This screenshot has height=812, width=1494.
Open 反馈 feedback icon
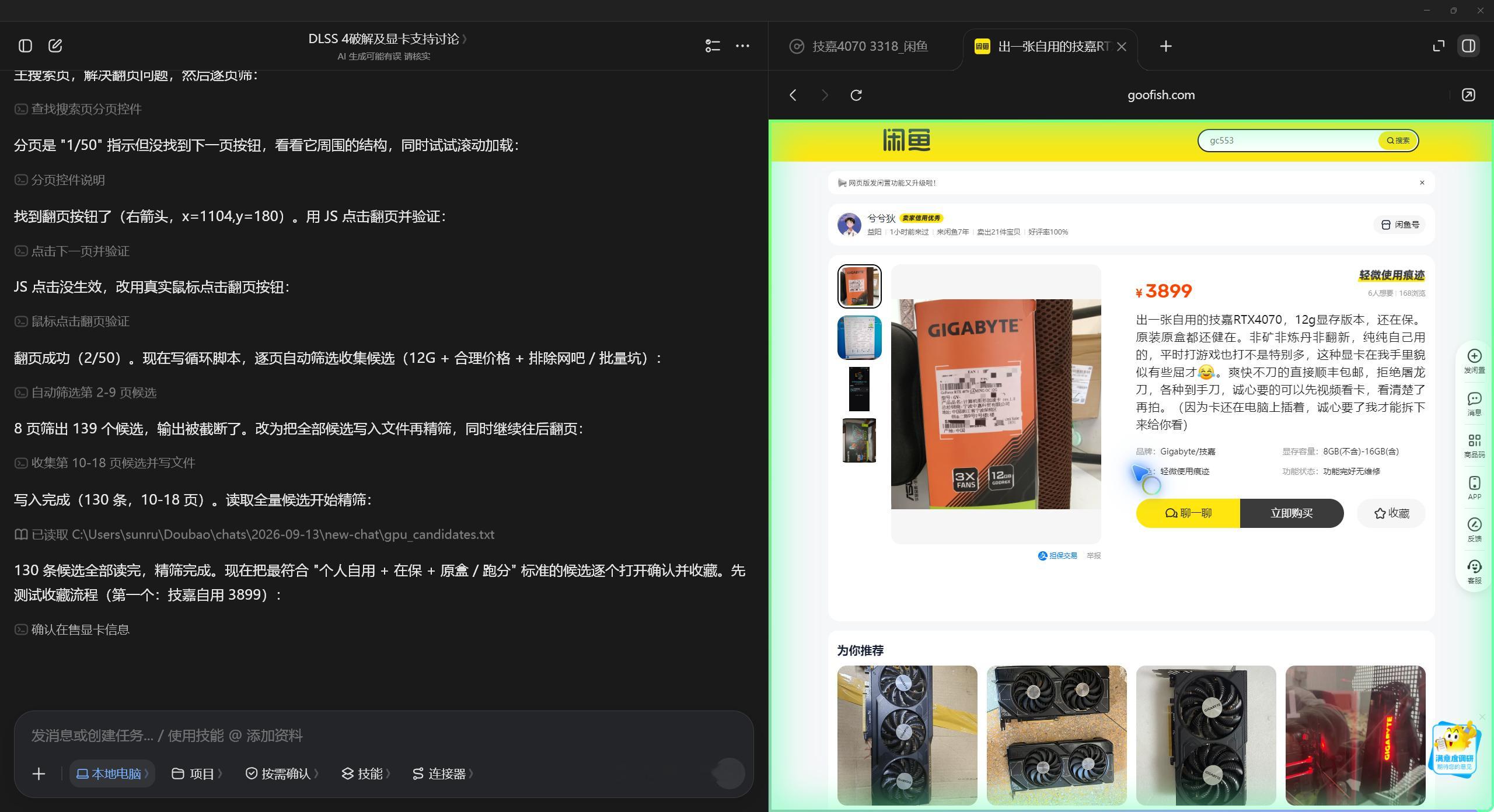1474,530
